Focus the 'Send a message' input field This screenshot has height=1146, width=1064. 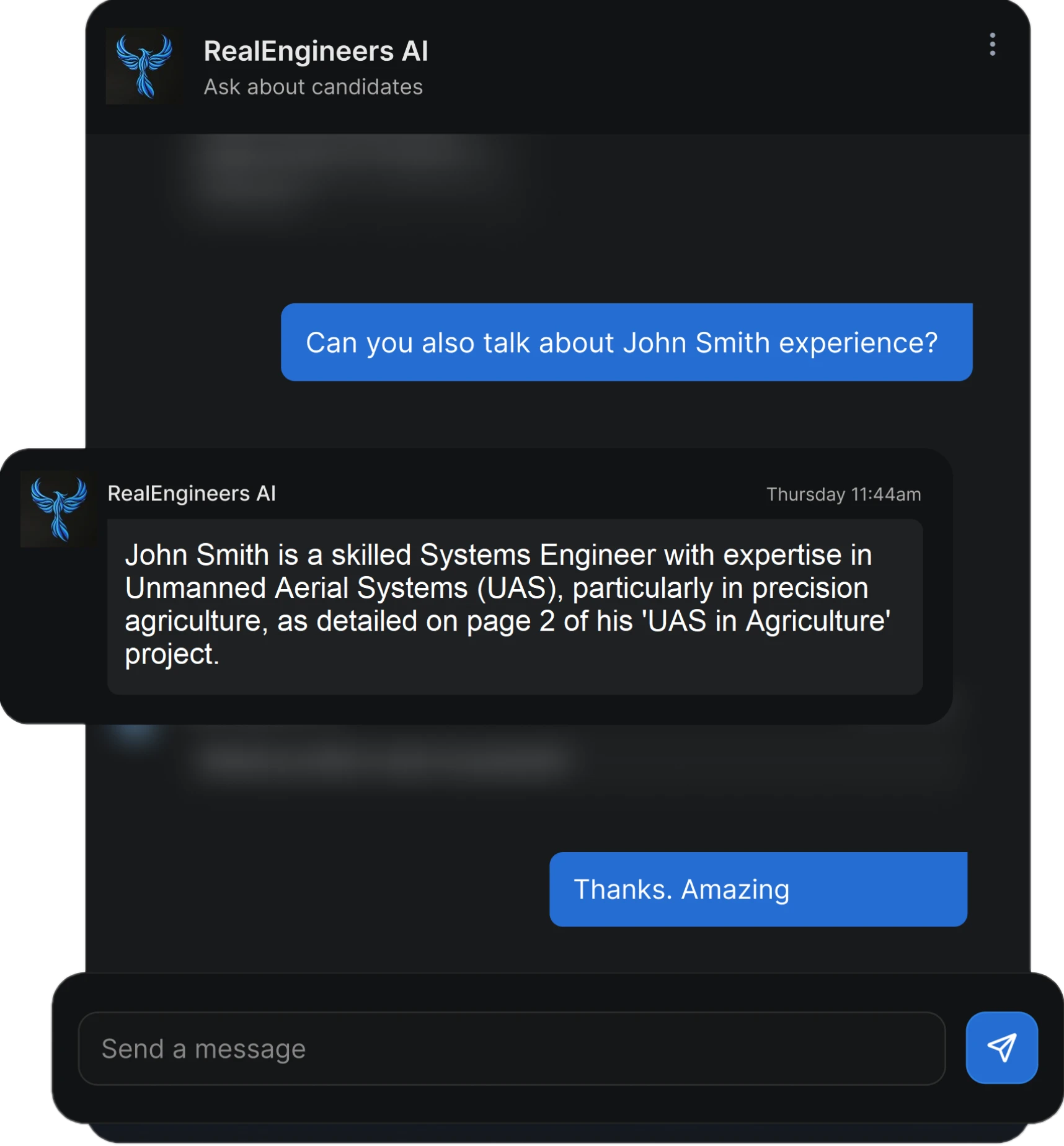click(x=511, y=1049)
